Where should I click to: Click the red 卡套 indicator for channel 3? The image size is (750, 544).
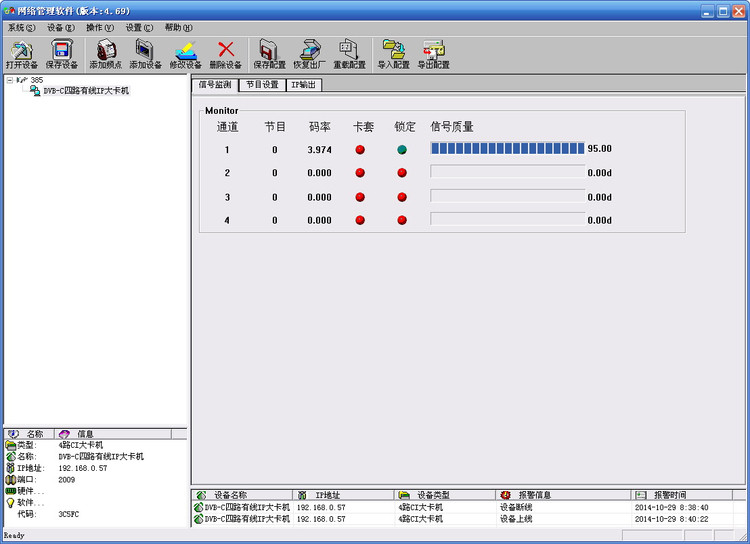360,197
